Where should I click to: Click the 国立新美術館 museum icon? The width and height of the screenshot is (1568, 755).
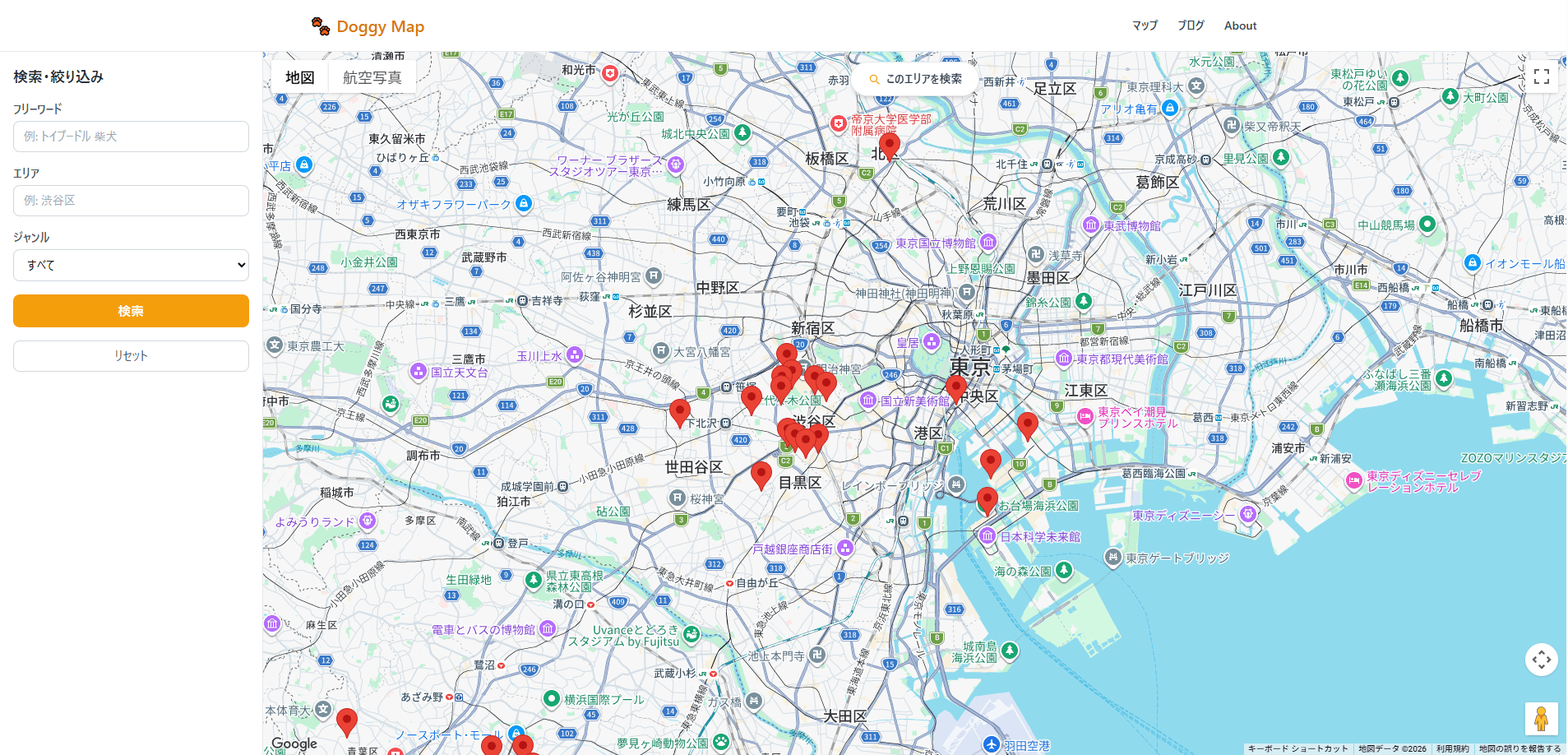click(868, 400)
